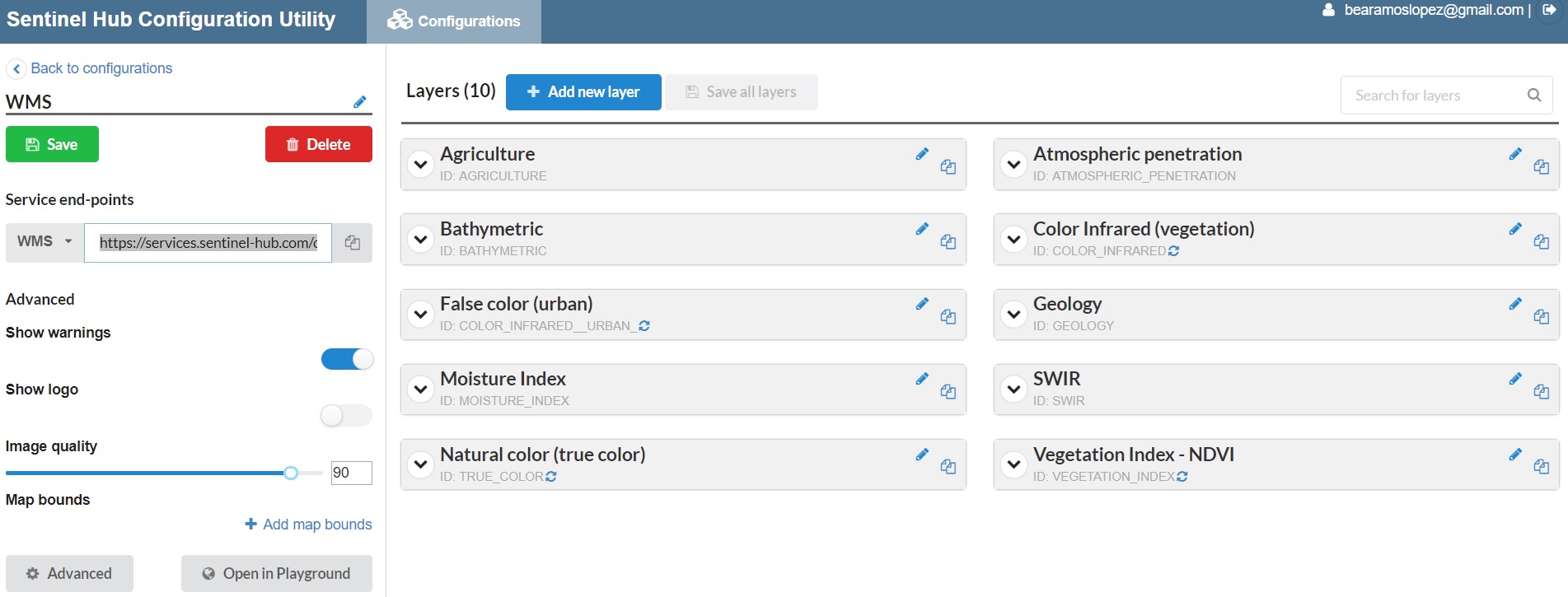1568x597 pixels.
Task: Turn on Show logo switch
Action: tap(347, 416)
